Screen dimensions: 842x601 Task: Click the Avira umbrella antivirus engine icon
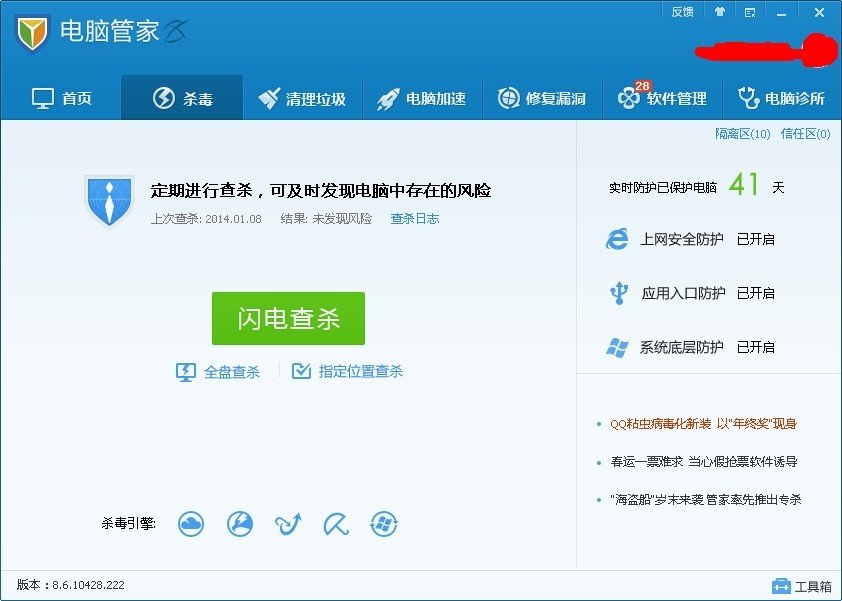(335, 524)
